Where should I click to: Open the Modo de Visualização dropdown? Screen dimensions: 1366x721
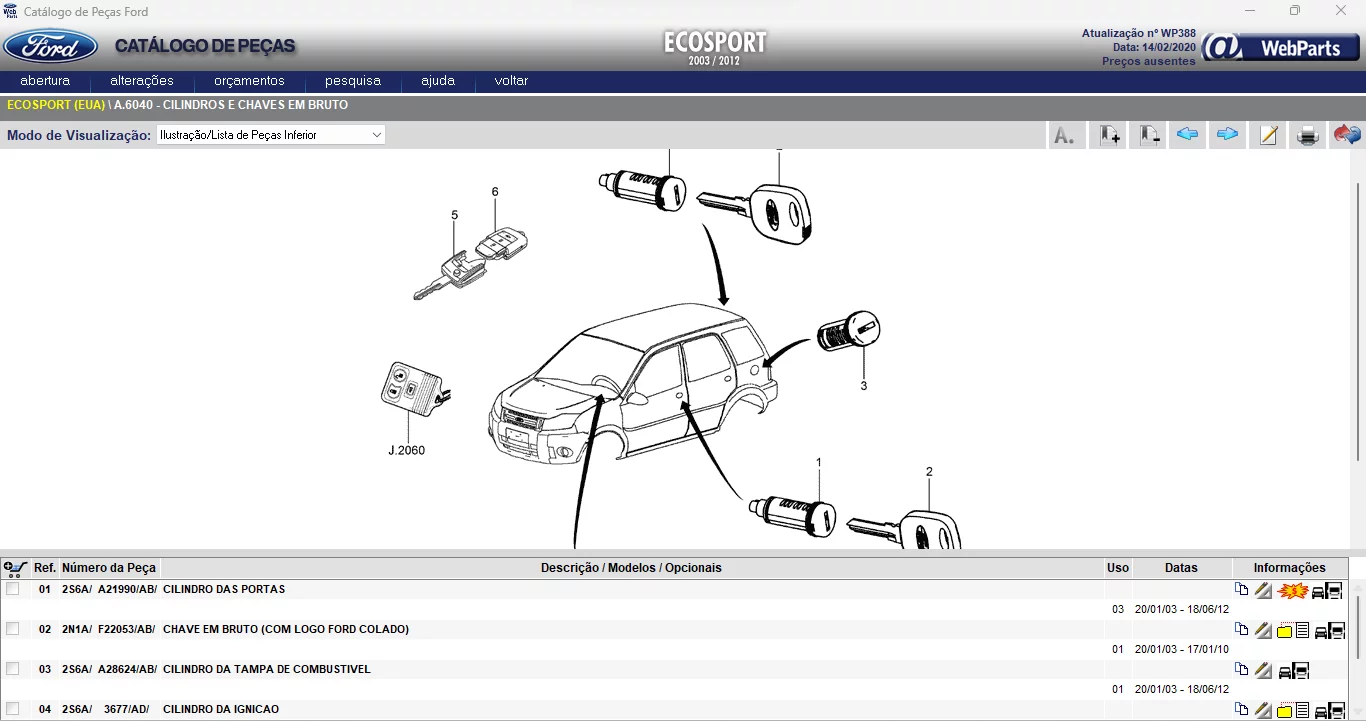coord(378,134)
